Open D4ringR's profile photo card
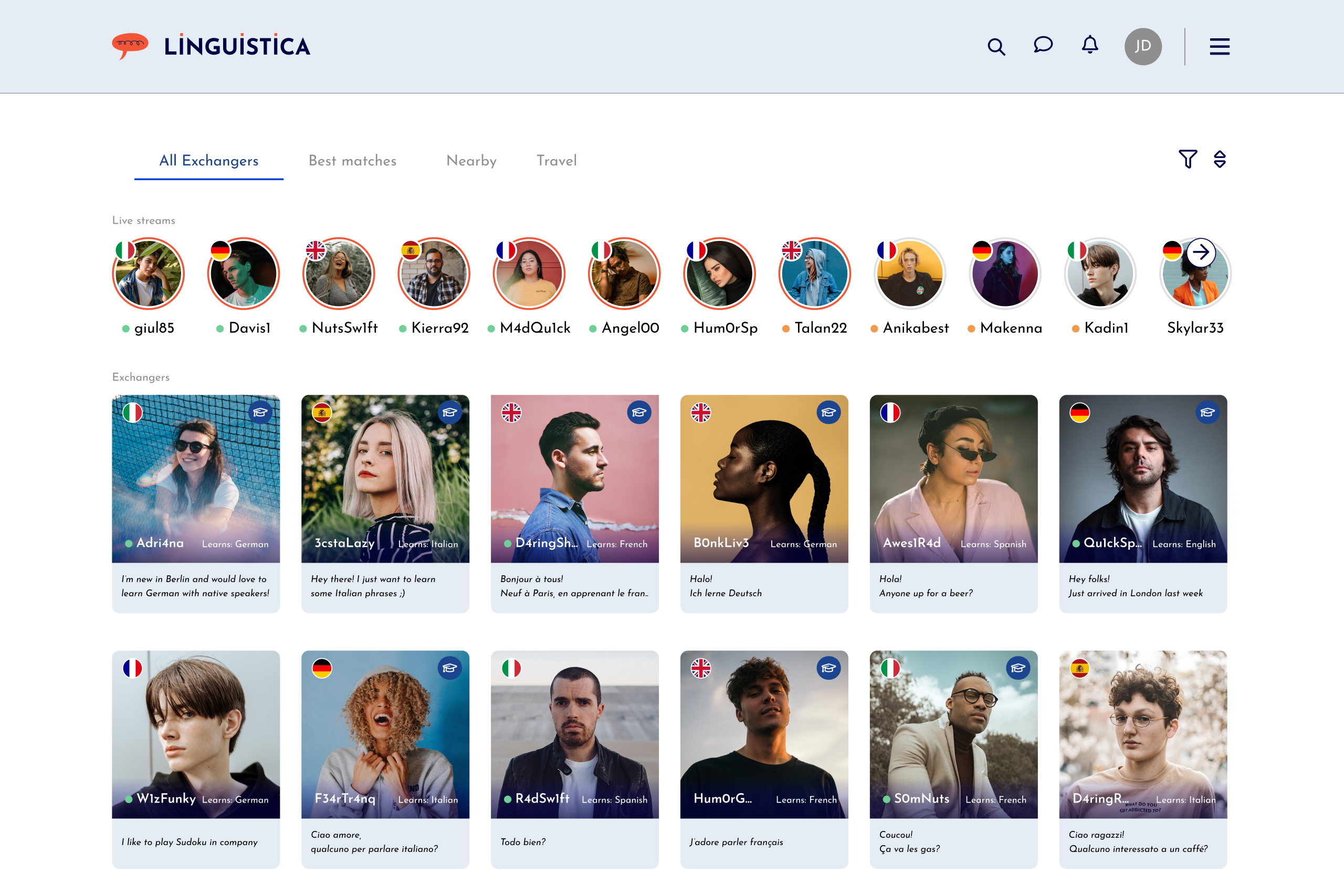1344x896 pixels. click(1143, 734)
